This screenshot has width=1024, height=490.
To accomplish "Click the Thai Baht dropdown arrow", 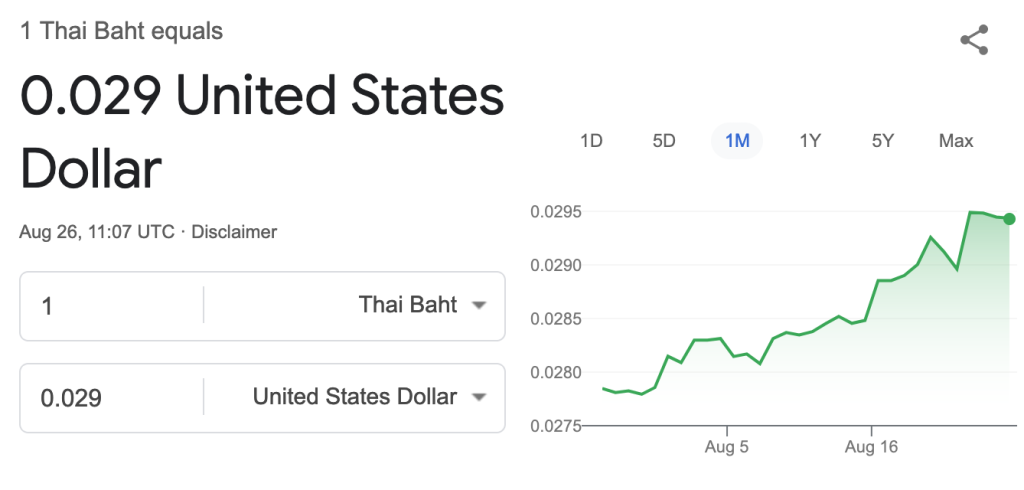I will [x=479, y=305].
